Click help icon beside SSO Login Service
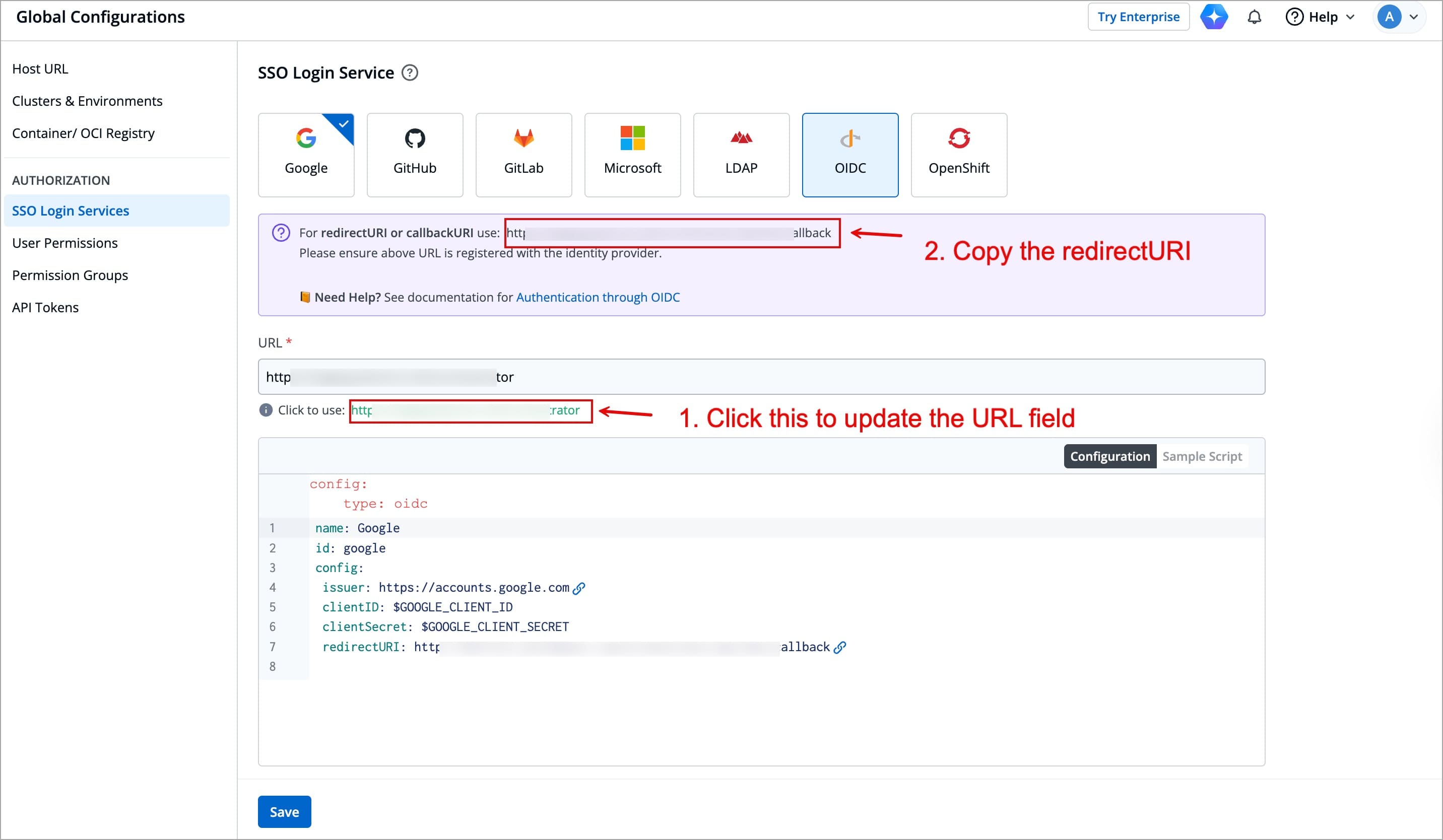Image resolution: width=1443 pixels, height=840 pixels. (410, 73)
